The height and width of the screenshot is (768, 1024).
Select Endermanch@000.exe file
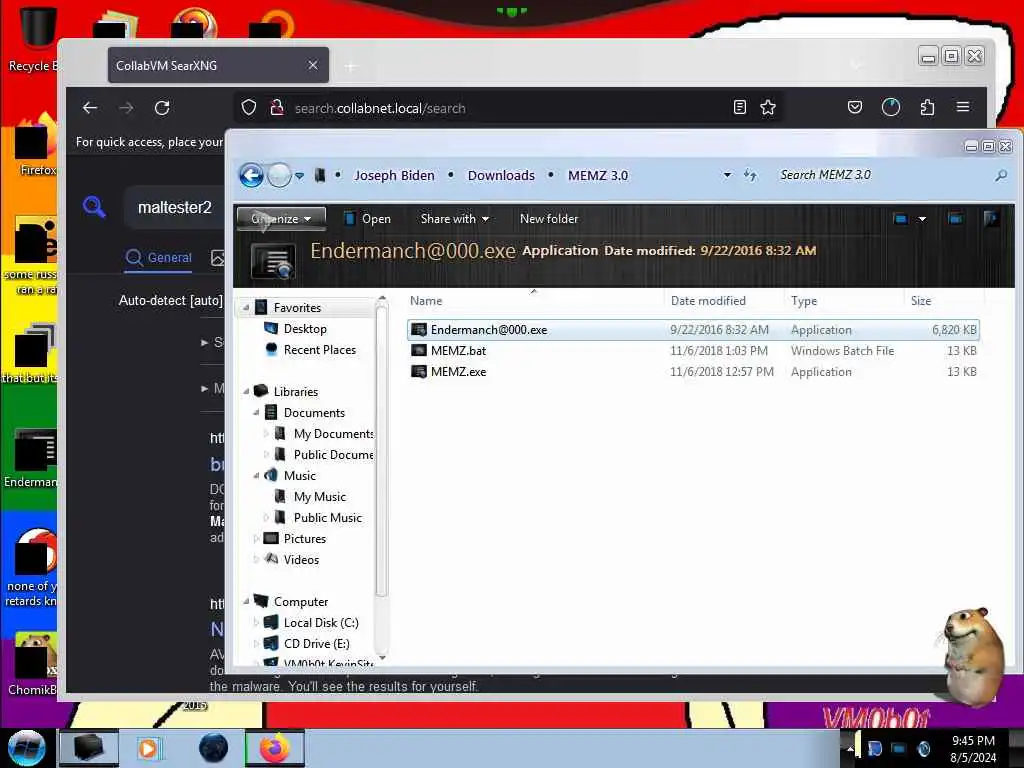point(693,330)
